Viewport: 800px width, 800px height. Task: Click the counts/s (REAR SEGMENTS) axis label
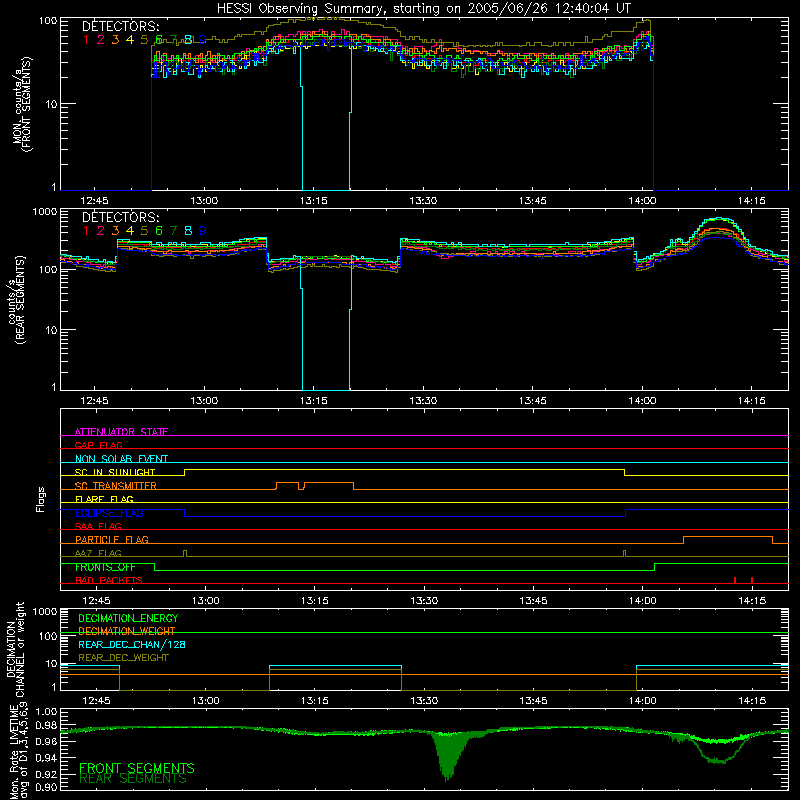click(15, 300)
